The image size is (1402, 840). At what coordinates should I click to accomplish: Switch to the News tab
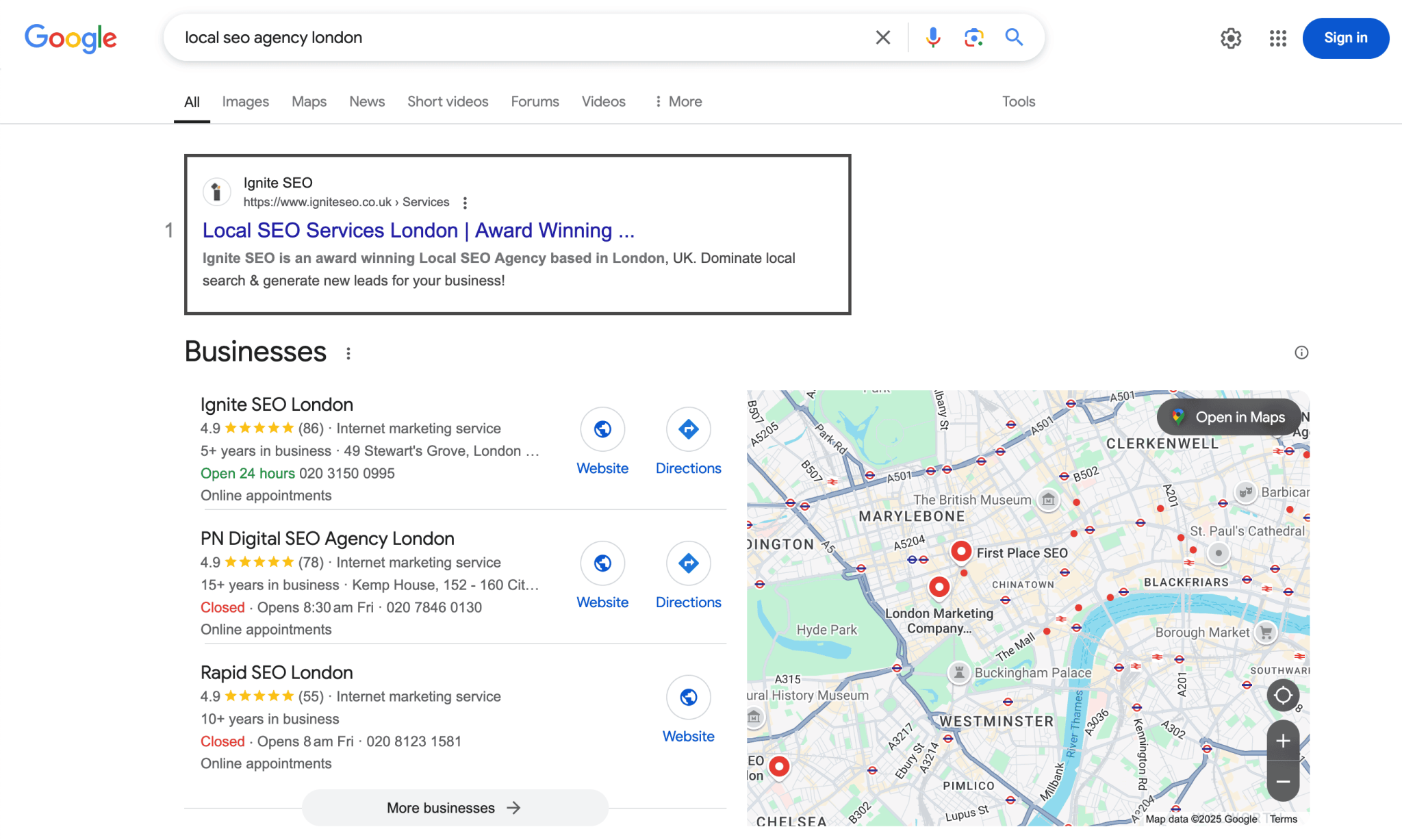coord(367,101)
